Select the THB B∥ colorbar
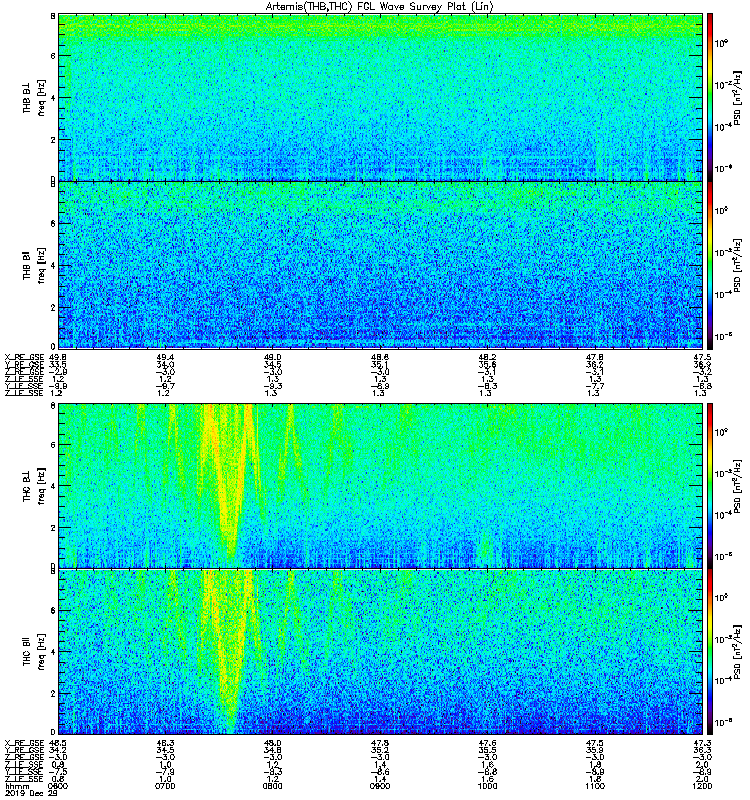This screenshot has height=800, width=750. click(710, 265)
